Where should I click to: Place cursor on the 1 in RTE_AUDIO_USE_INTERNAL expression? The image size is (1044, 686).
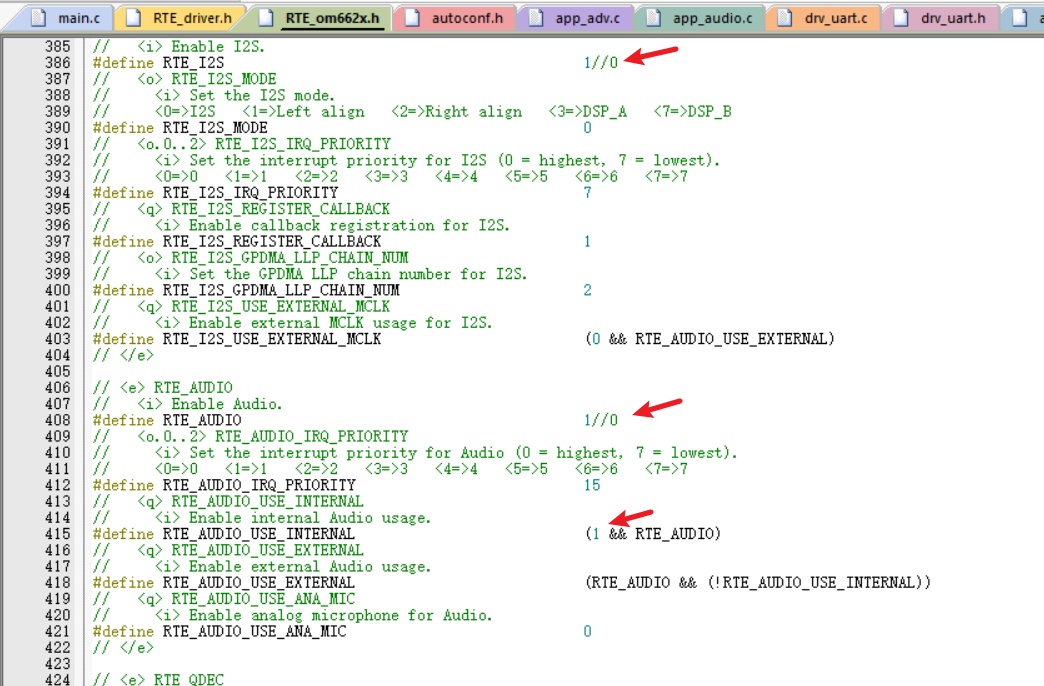pyautogui.click(x=596, y=534)
